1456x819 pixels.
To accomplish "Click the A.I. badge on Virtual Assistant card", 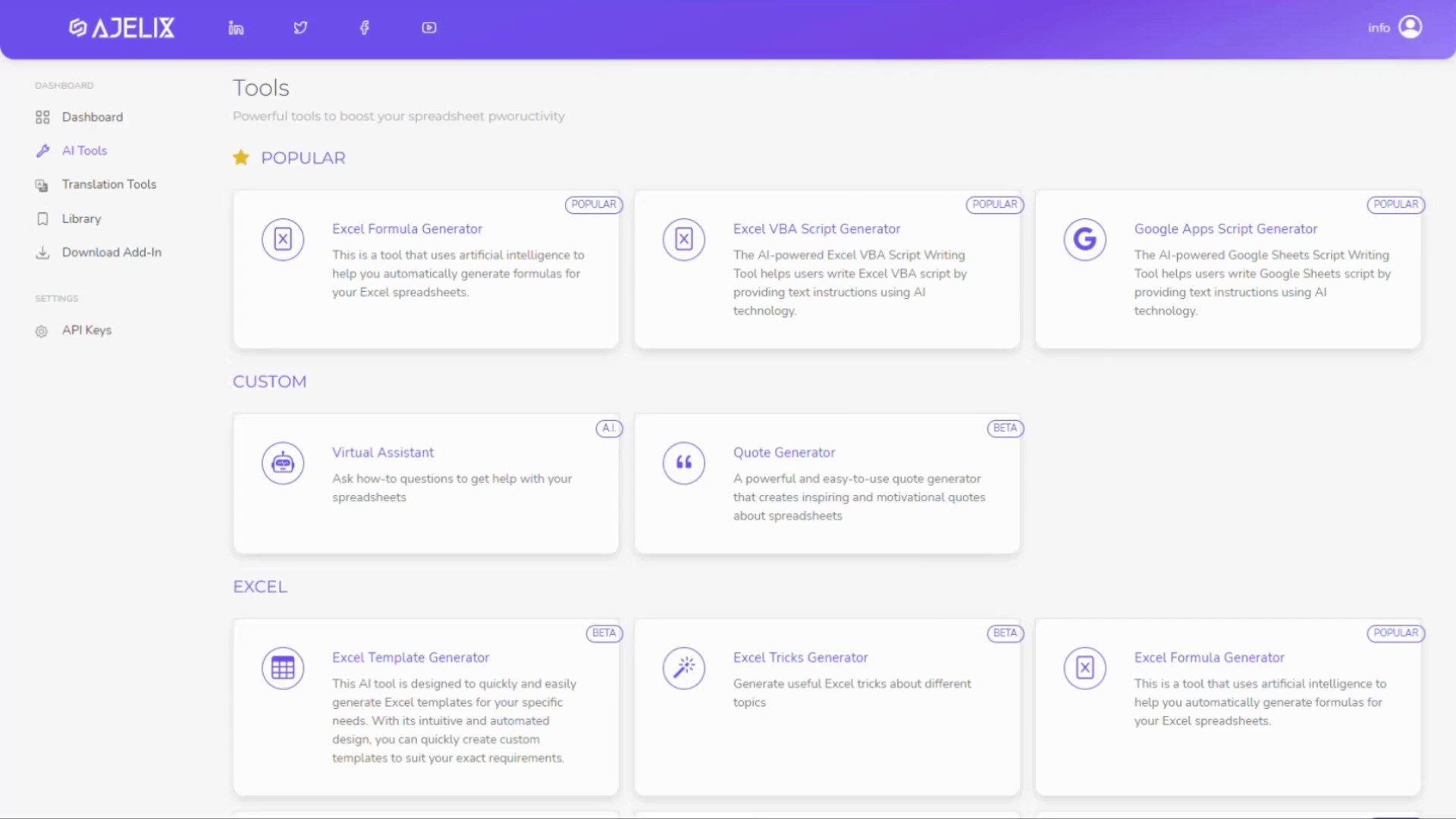I will pyautogui.click(x=609, y=428).
